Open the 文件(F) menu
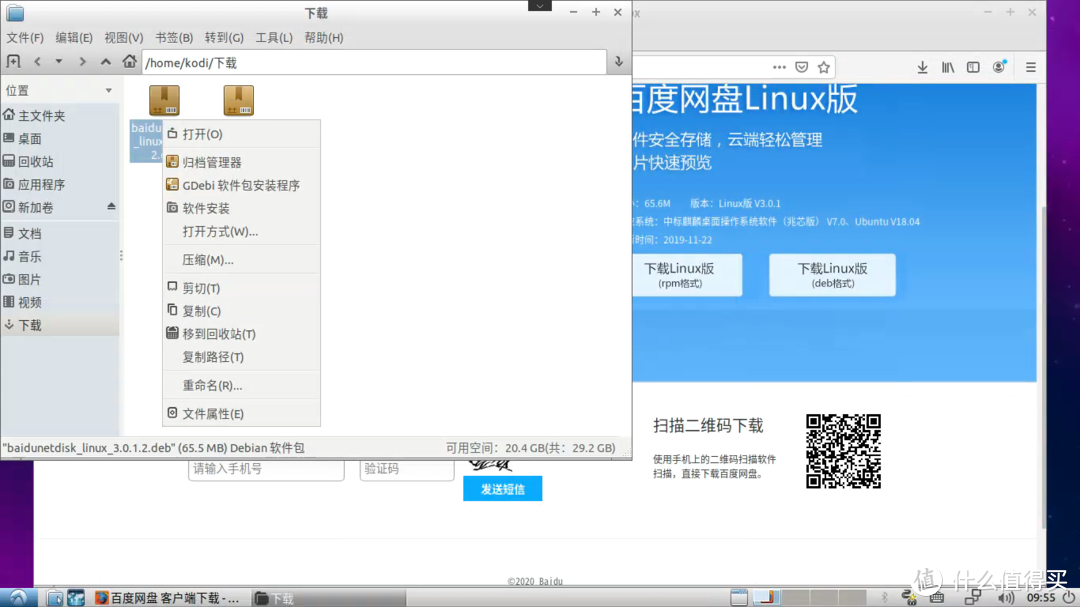Image resolution: width=1080 pixels, height=607 pixels. click(x=25, y=38)
